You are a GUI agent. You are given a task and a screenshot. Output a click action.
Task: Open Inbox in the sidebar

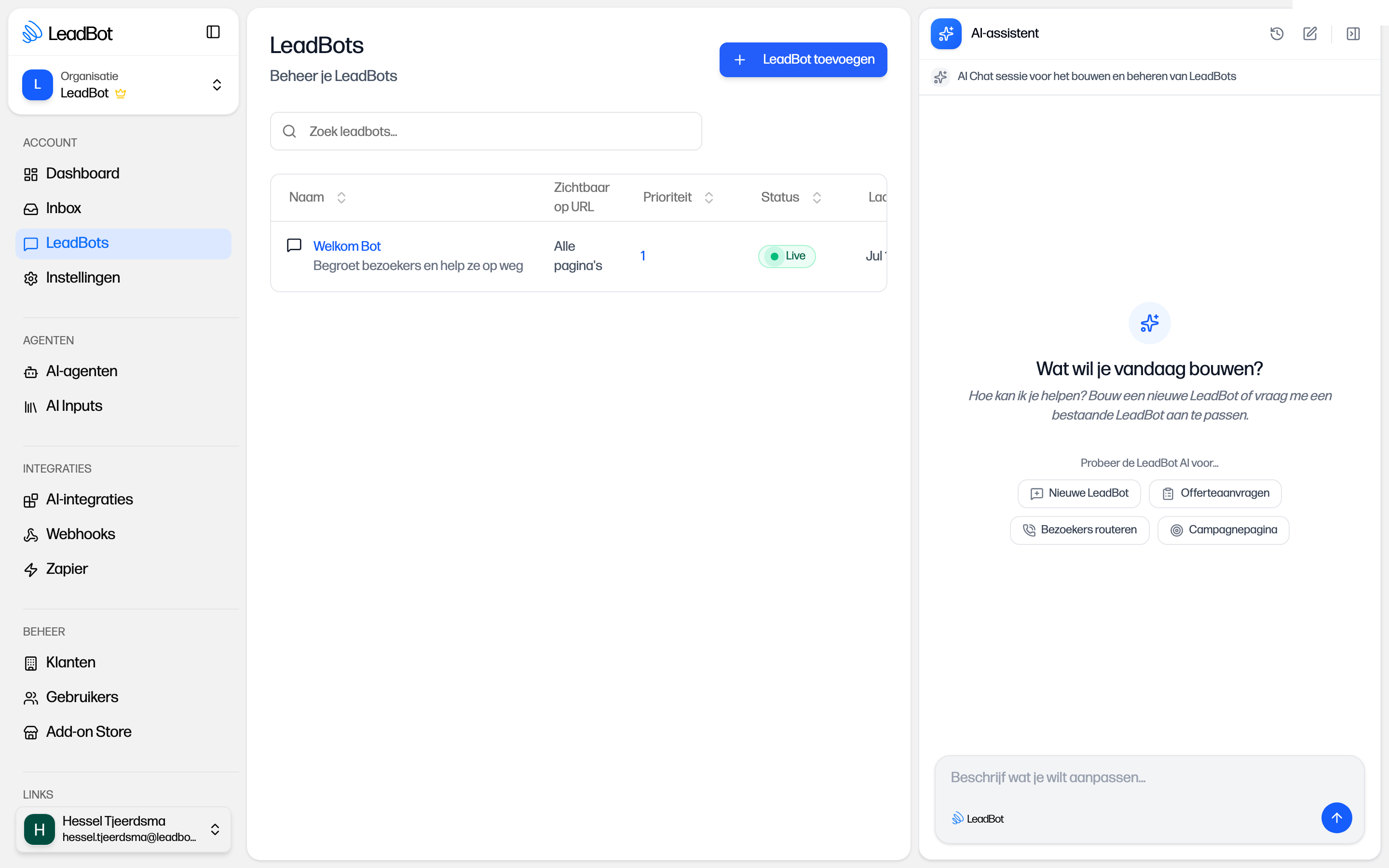tap(123, 208)
